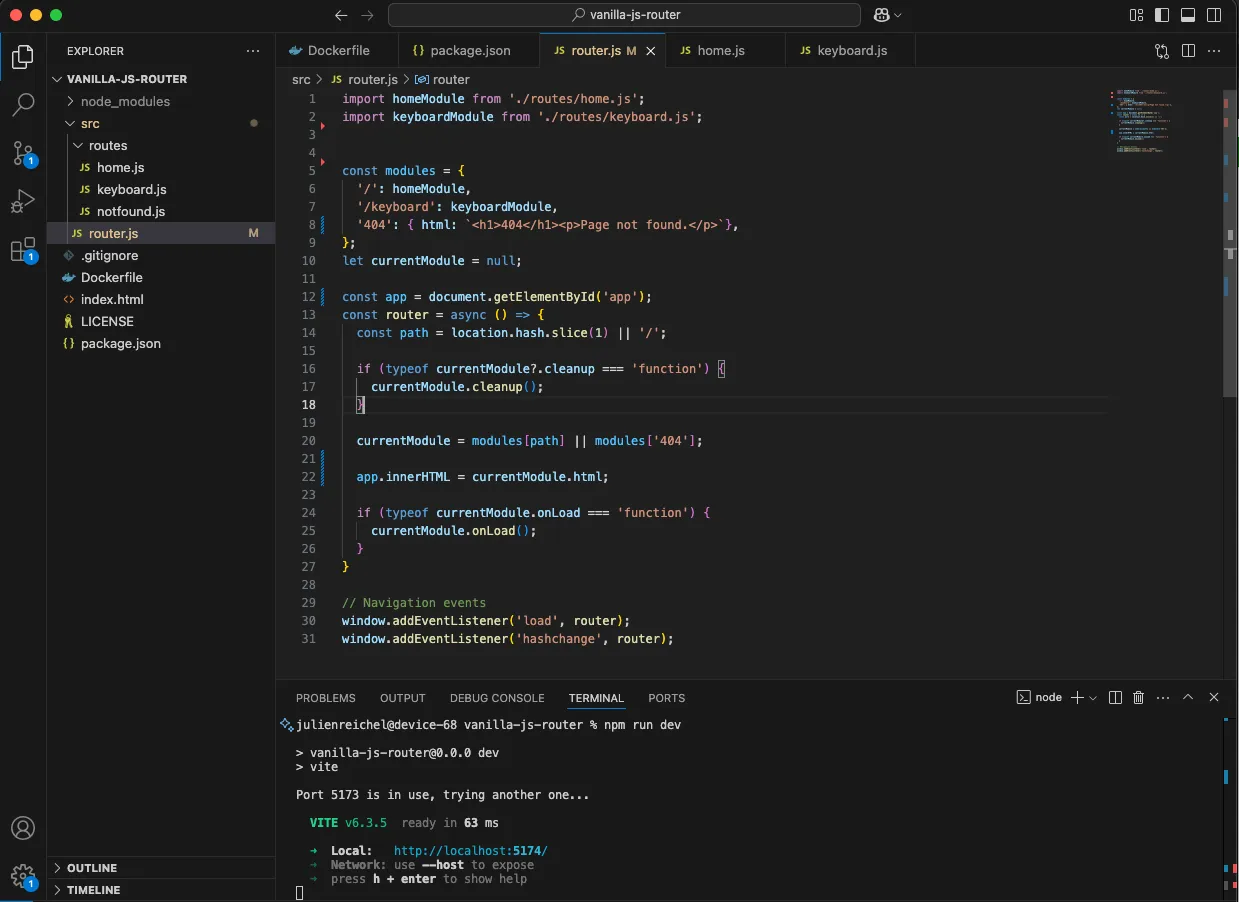The image size is (1239, 902).
Task: Expand the OUTLINE section
Action: [x=161, y=868]
